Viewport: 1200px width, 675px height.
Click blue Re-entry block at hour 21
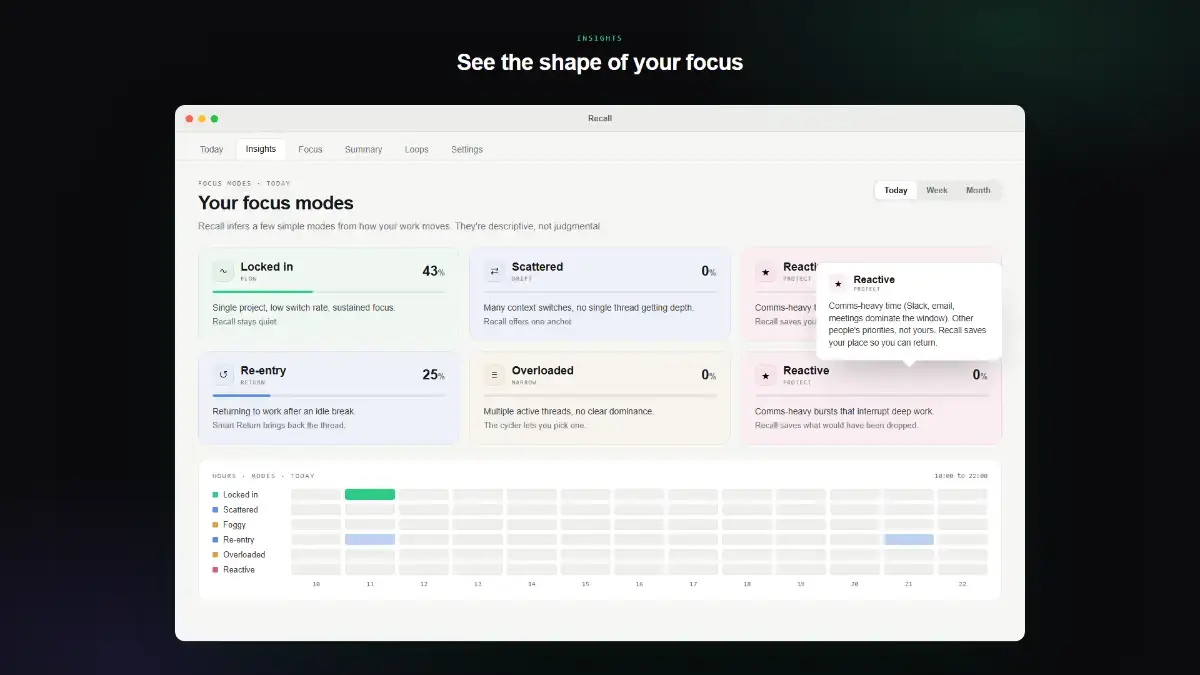pyautogui.click(x=909, y=539)
